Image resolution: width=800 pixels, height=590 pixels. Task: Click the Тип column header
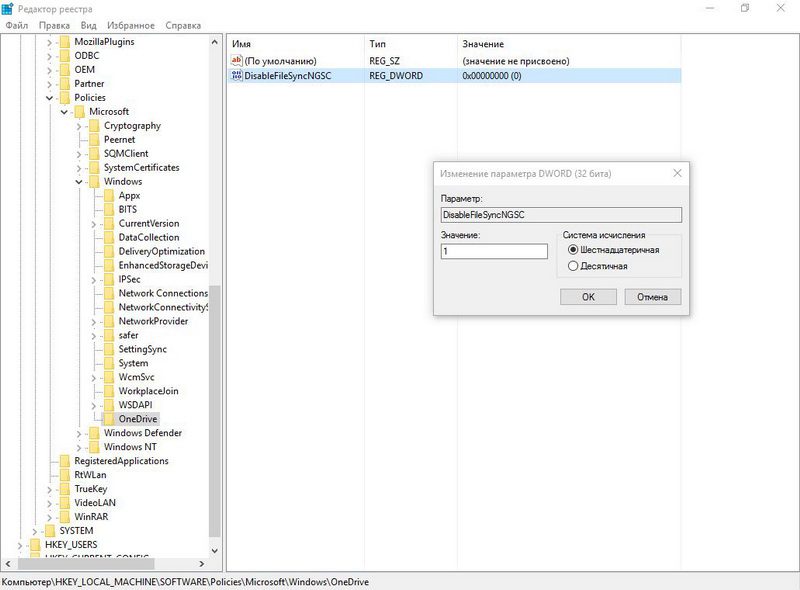pos(411,44)
